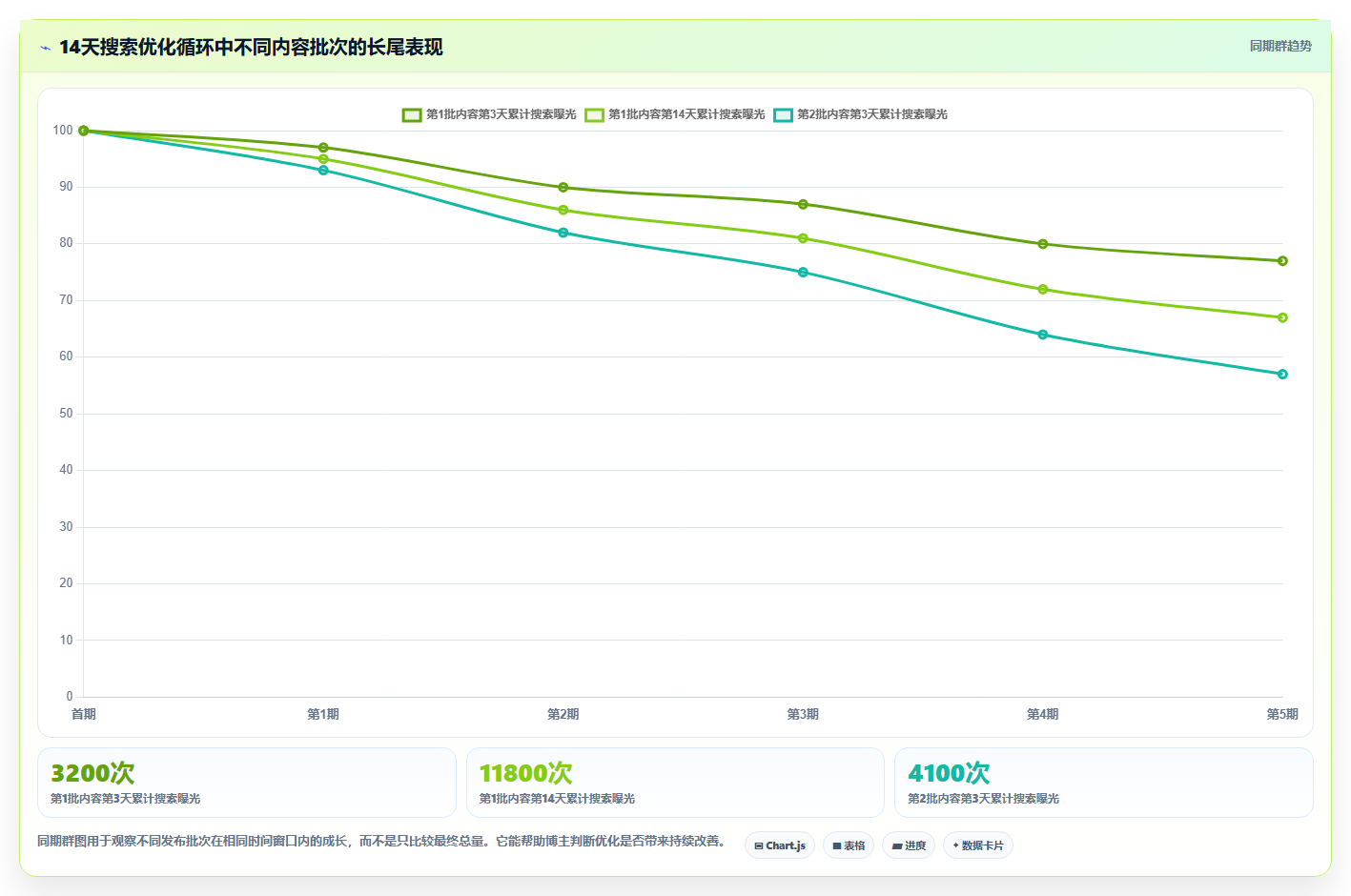Click the 第4期 x-axis label
This screenshot has height=896, width=1351.
click(x=1043, y=714)
